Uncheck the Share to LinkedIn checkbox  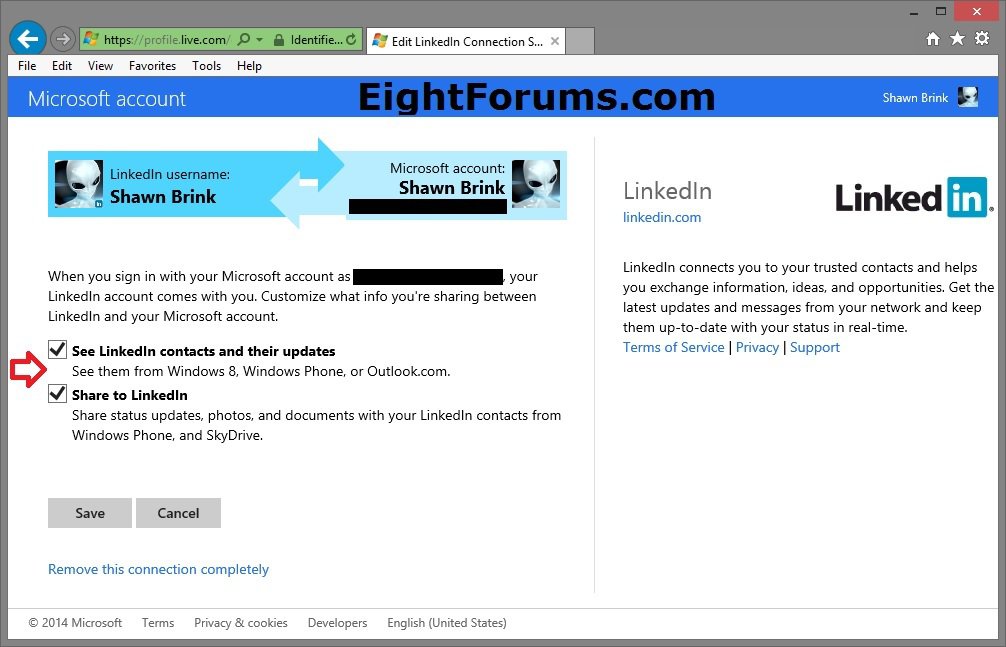(x=57, y=393)
